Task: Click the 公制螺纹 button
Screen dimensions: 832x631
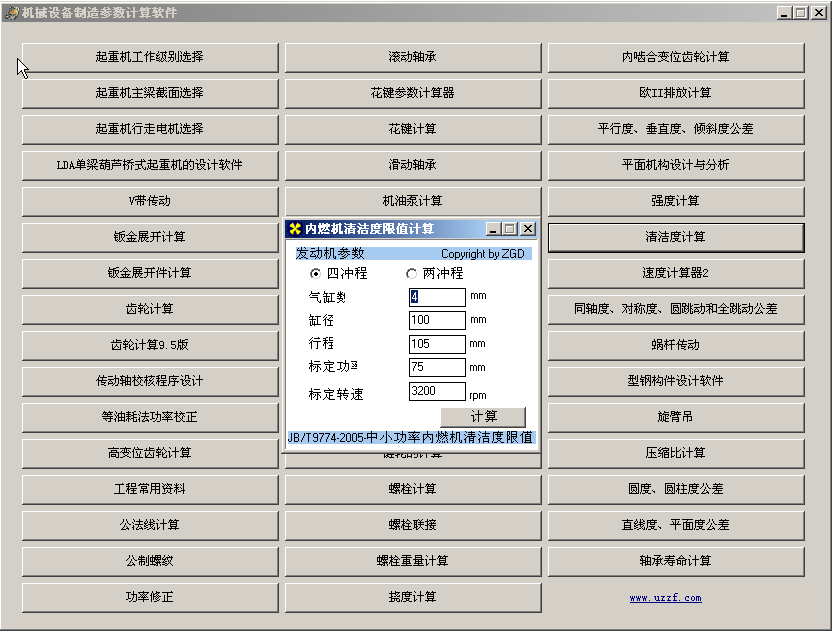Action: [150, 561]
